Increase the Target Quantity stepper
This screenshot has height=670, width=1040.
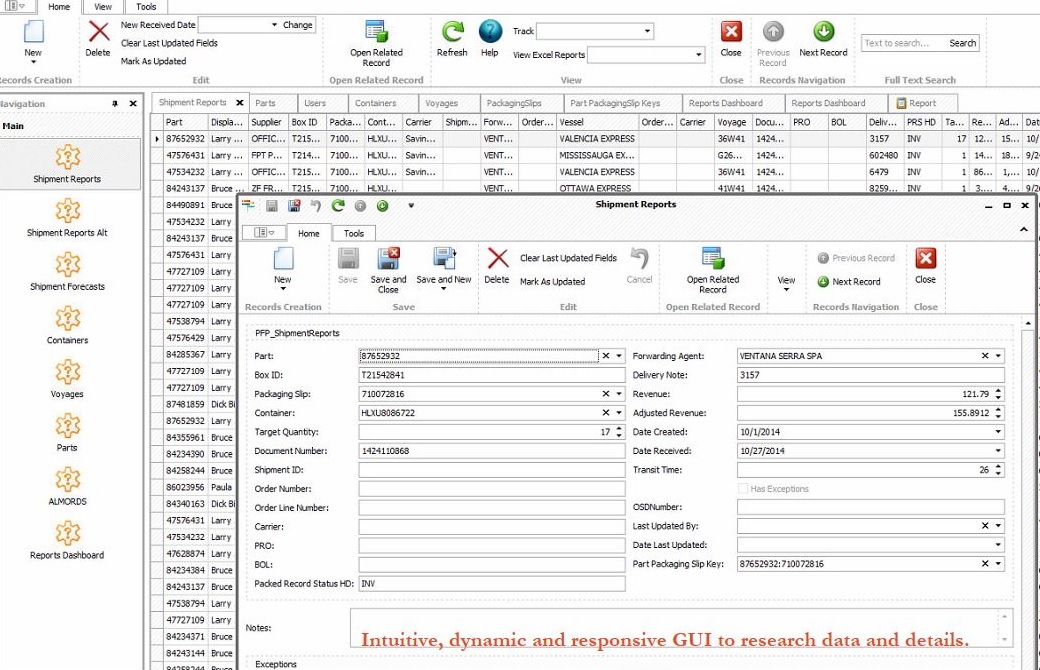point(619,429)
